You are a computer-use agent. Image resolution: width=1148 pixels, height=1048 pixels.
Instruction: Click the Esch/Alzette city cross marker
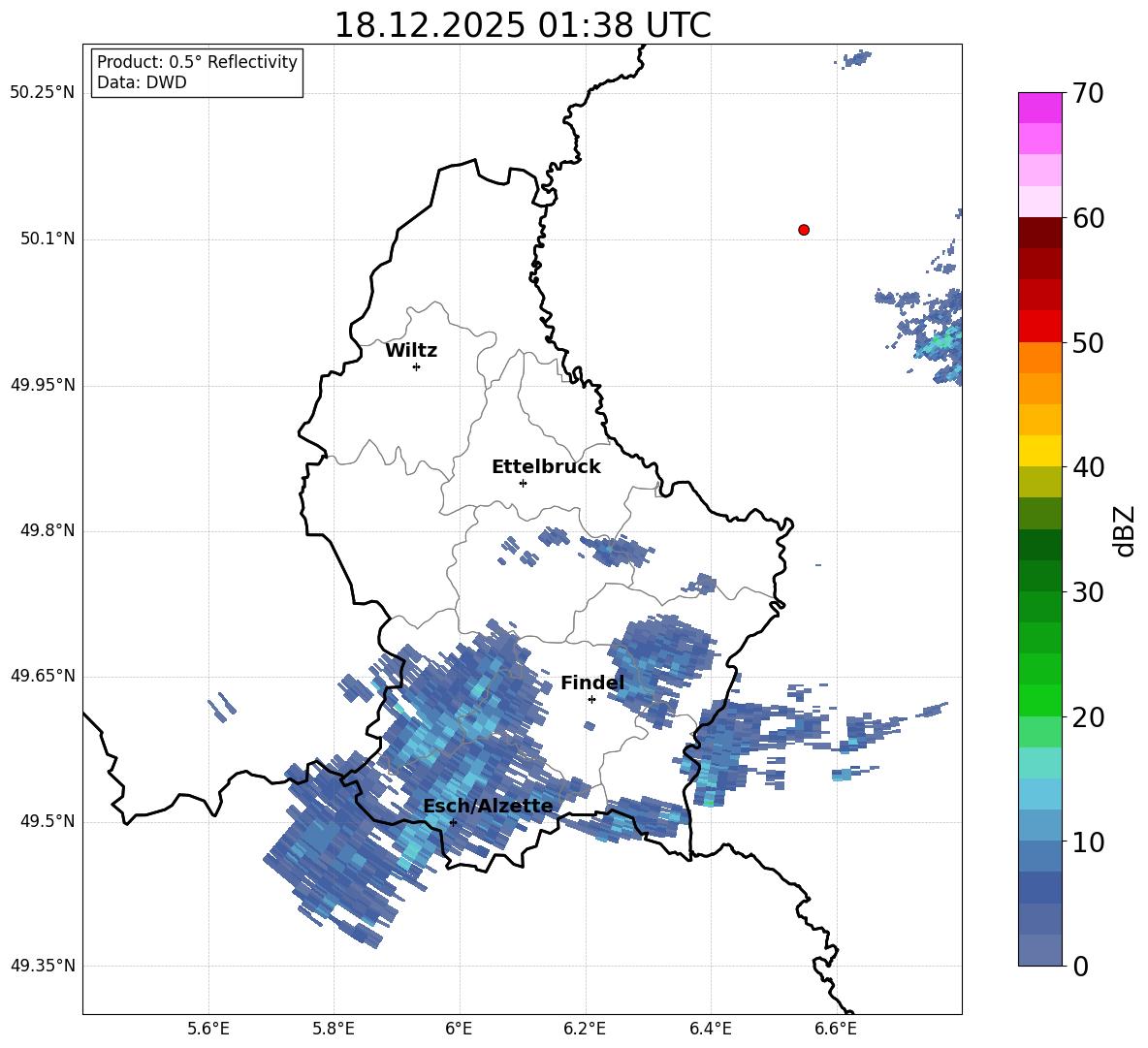point(453,822)
